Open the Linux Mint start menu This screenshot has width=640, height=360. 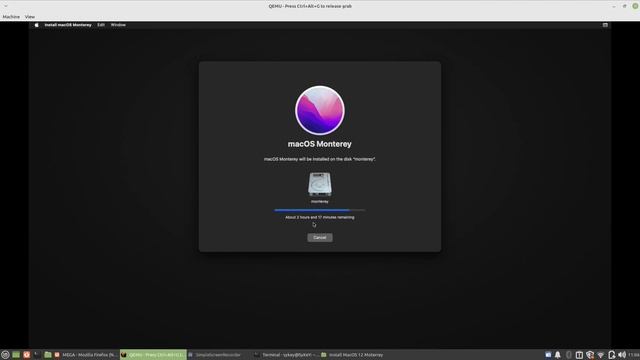(x=5, y=355)
